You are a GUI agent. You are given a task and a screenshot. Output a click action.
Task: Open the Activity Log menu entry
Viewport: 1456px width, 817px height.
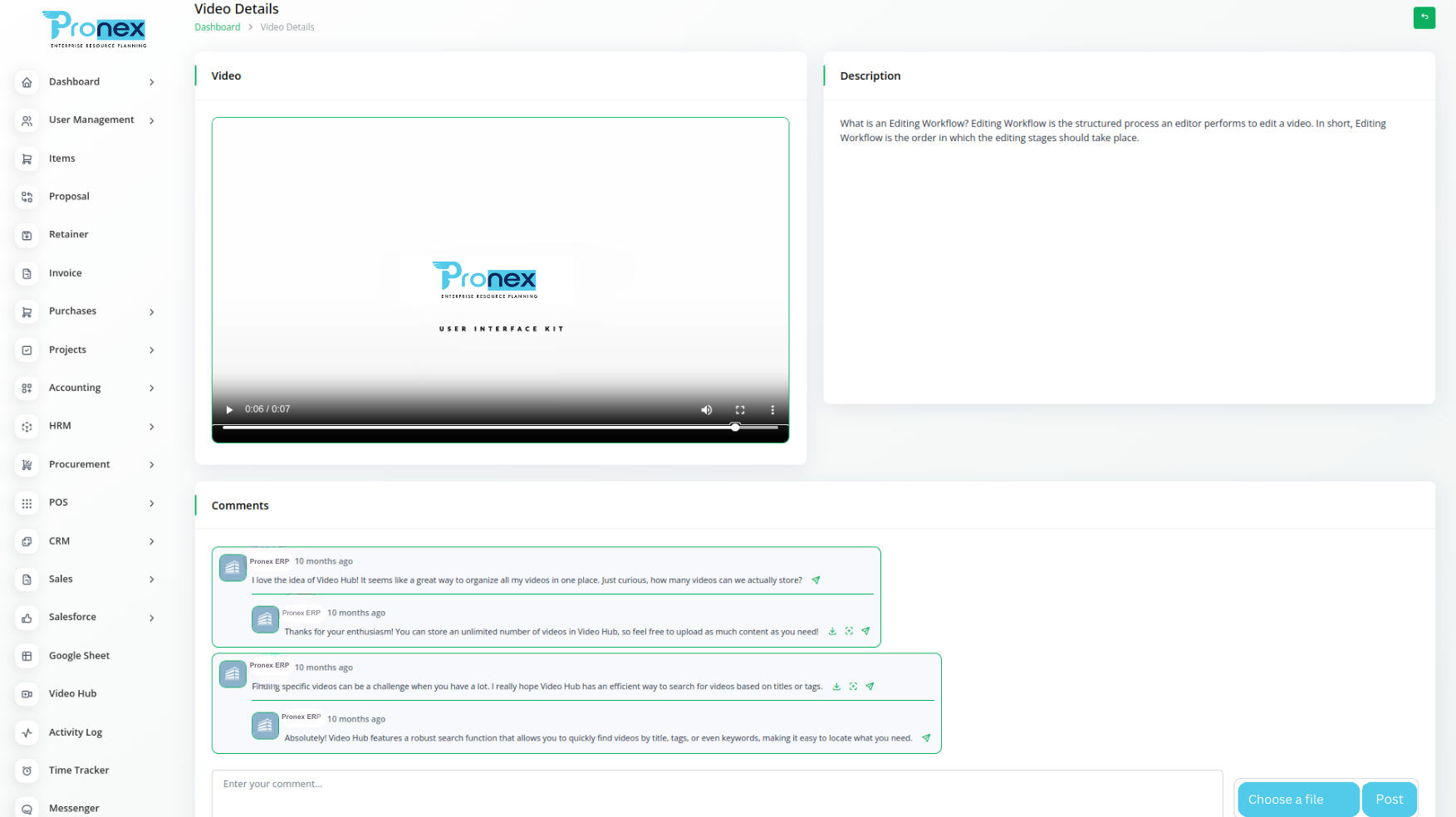(76, 732)
